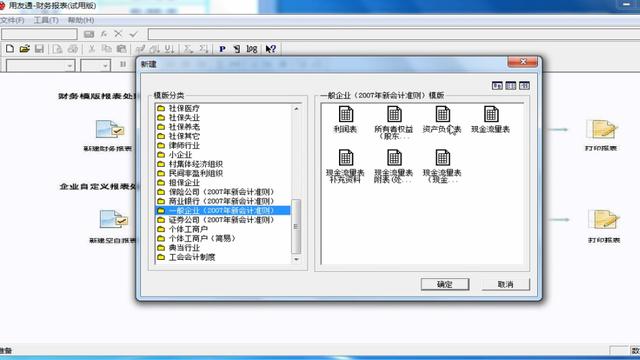Select the 现金流量表补充资料 template icon
640x360 pixels.
346,158
